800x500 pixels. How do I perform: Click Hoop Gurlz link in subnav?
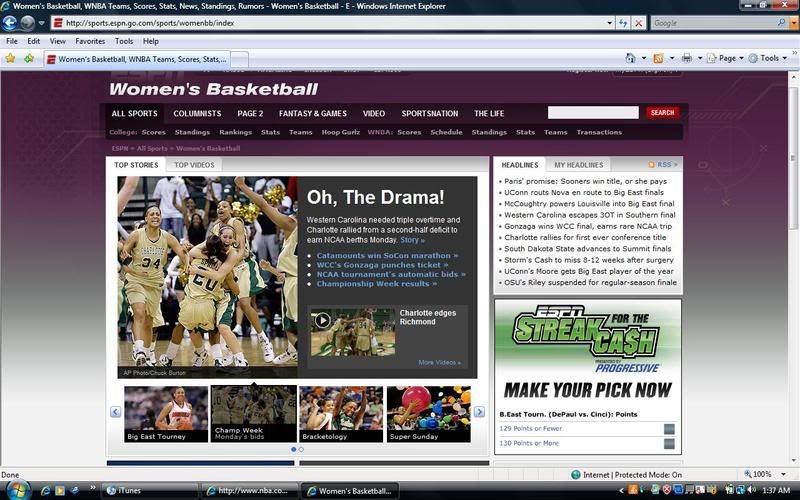click(x=340, y=132)
